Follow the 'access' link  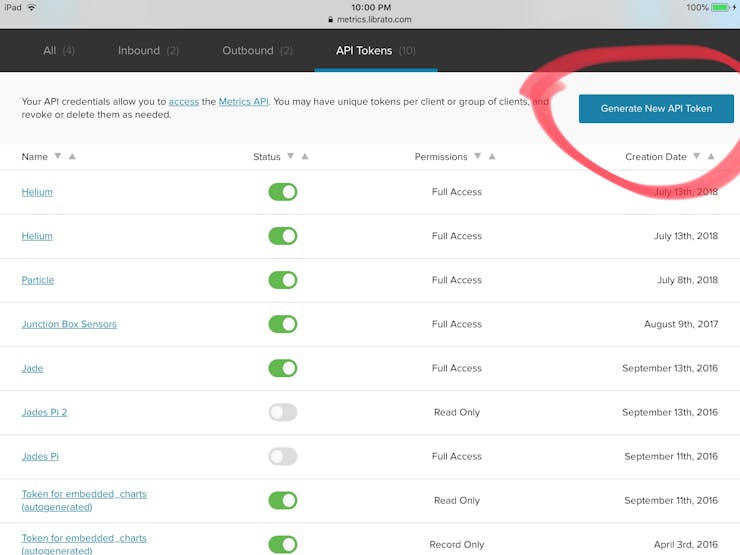[x=184, y=101]
